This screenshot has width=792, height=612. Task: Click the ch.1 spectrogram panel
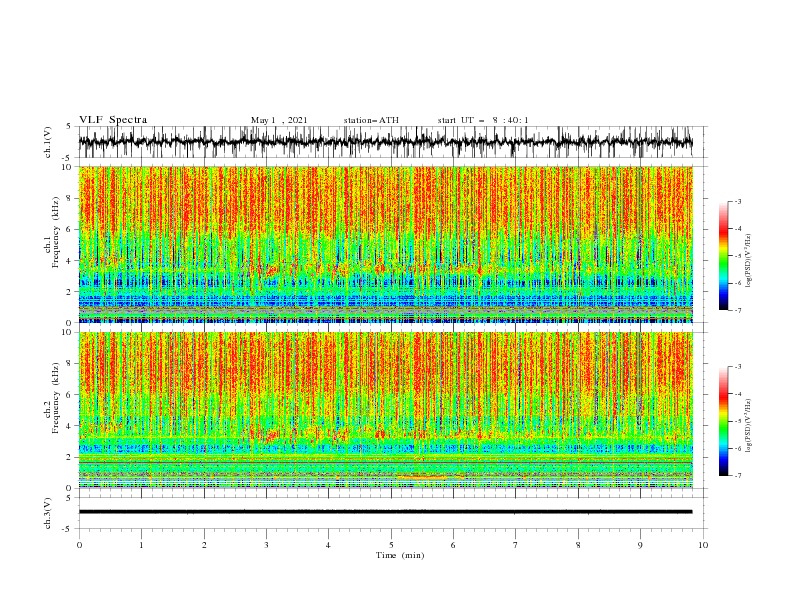coord(385,244)
